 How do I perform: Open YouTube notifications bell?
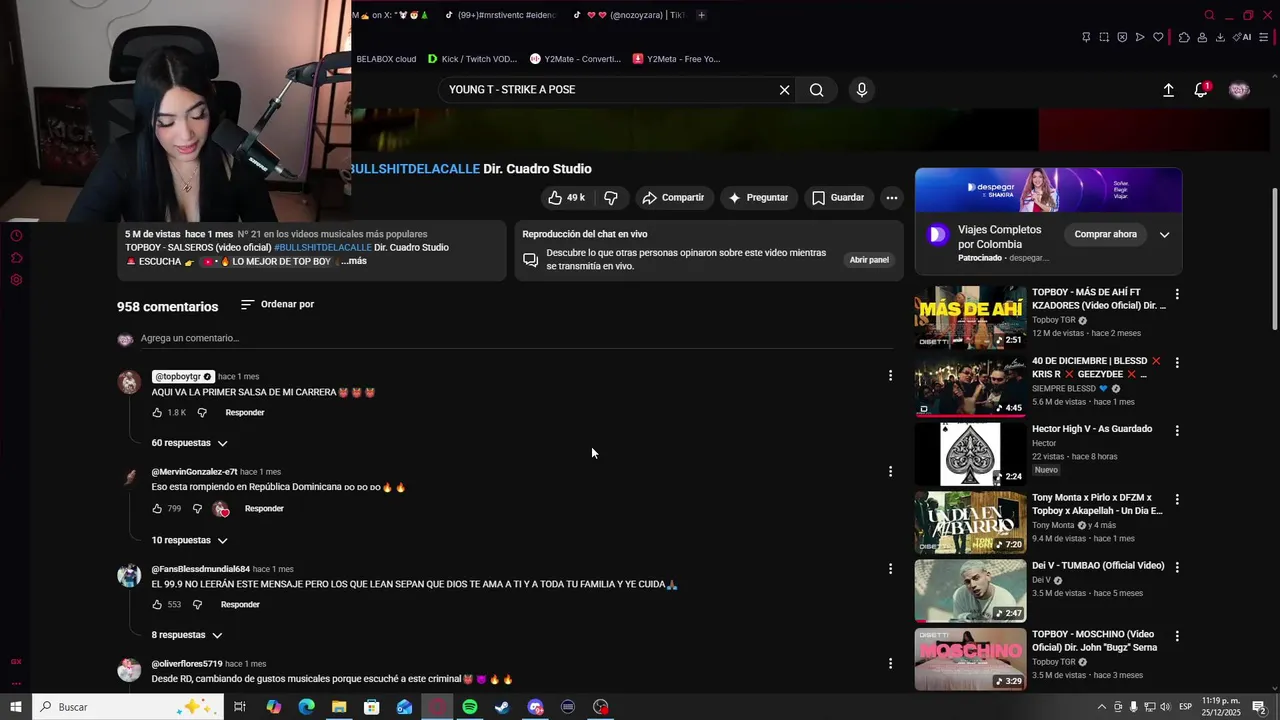pos(1201,90)
